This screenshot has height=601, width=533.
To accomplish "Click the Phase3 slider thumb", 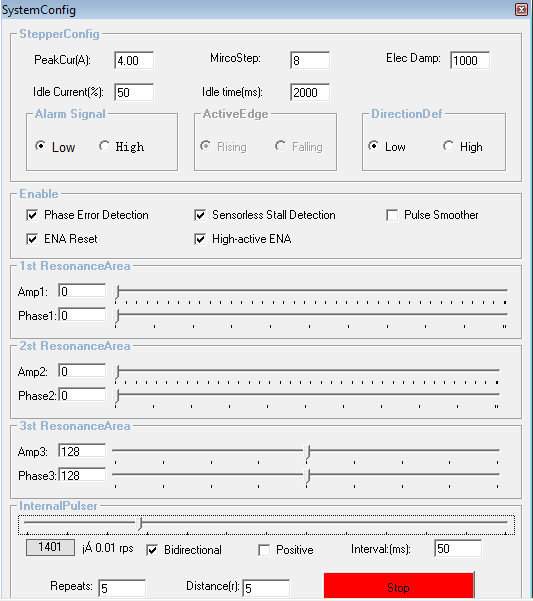I will (307, 476).
